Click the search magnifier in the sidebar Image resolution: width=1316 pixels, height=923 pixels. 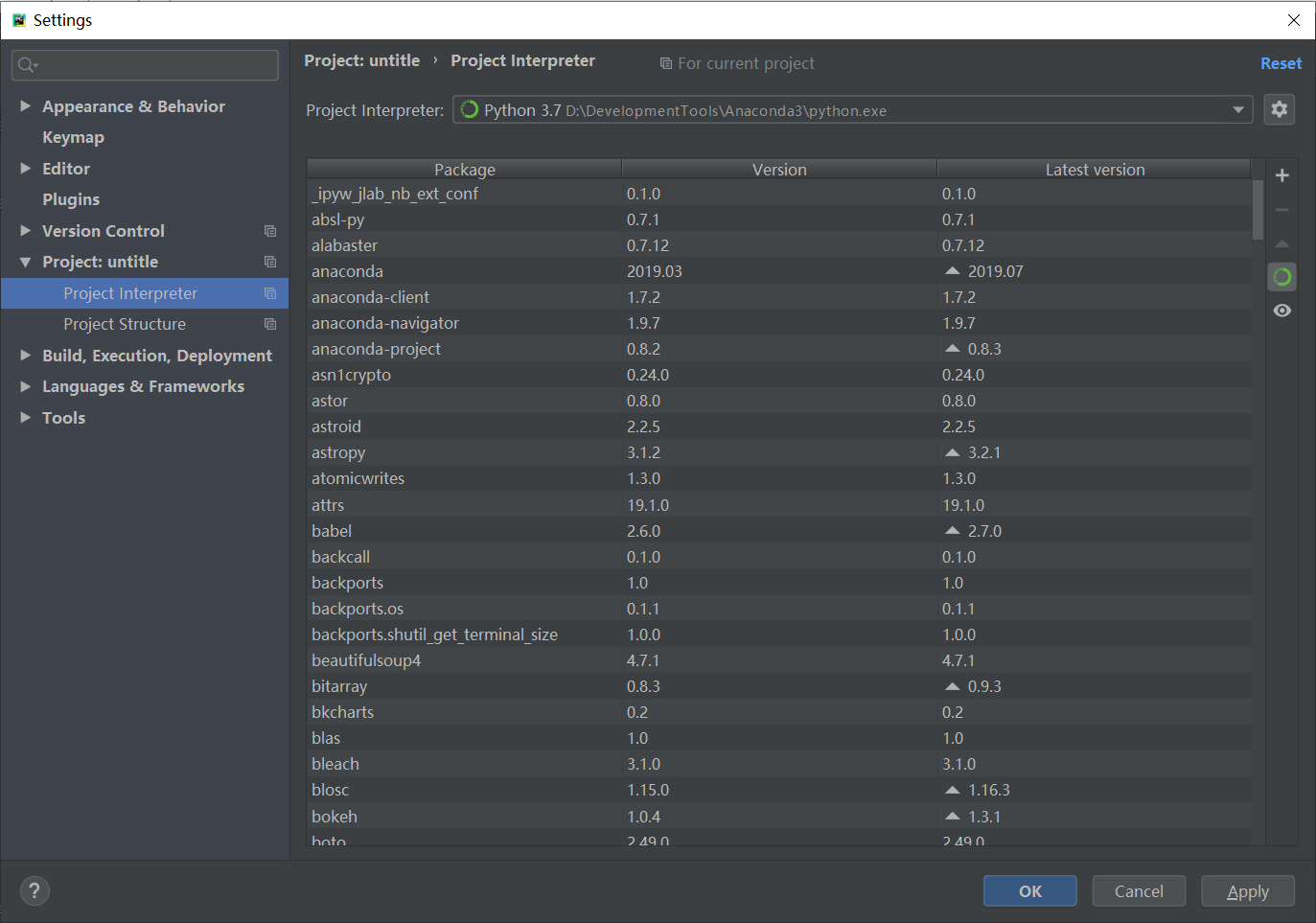click(26, 64)
